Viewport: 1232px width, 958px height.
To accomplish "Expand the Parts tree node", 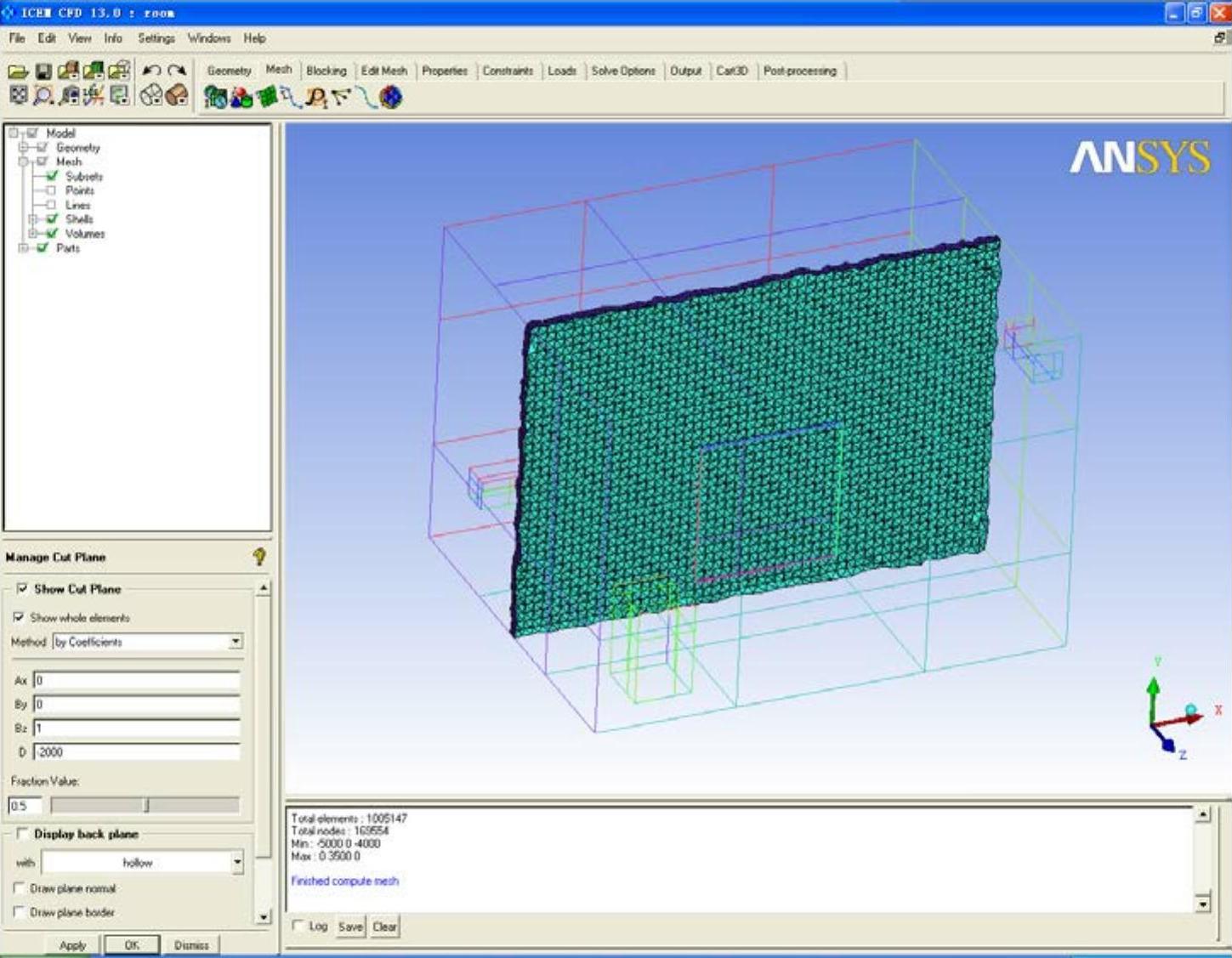I will [24, 247].
